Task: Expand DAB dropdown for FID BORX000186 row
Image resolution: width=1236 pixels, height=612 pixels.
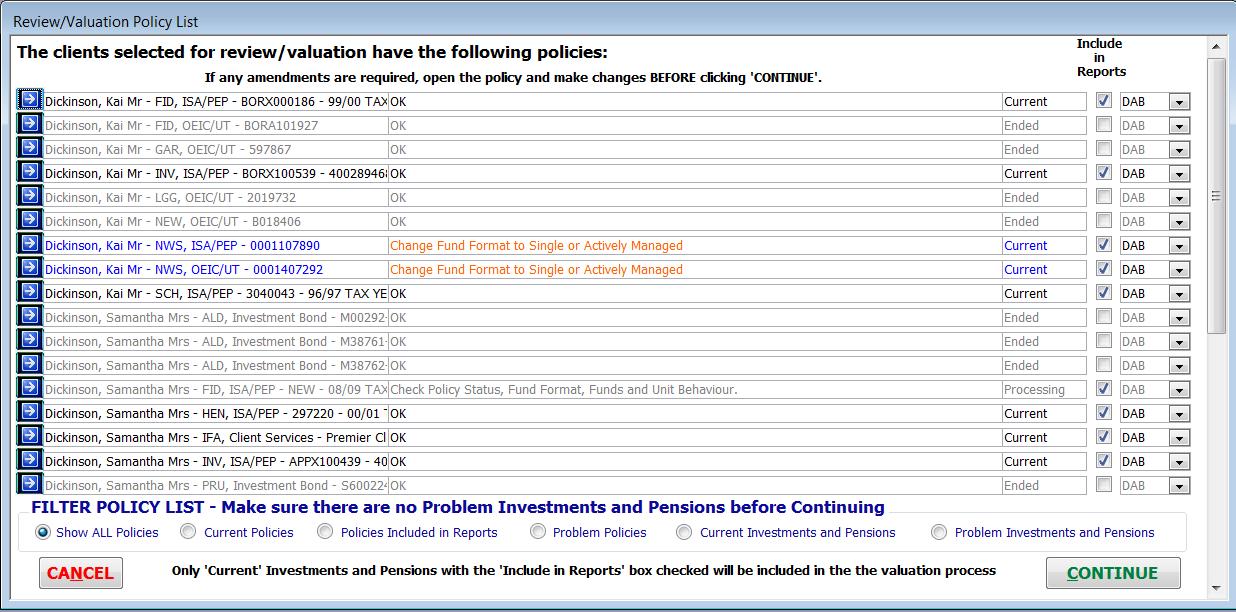Action: click(1179, 102)
